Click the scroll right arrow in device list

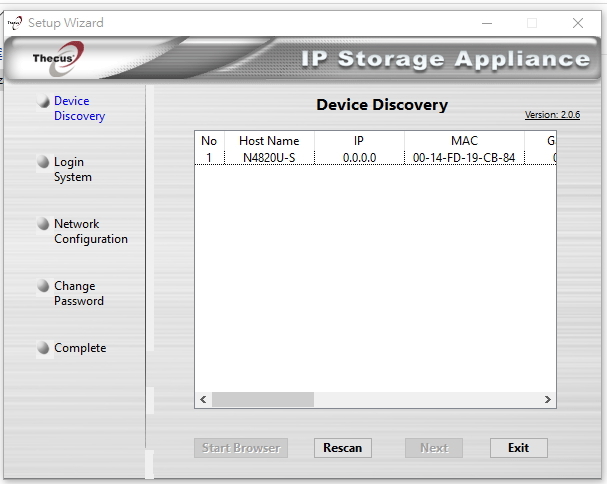point(547,399)
